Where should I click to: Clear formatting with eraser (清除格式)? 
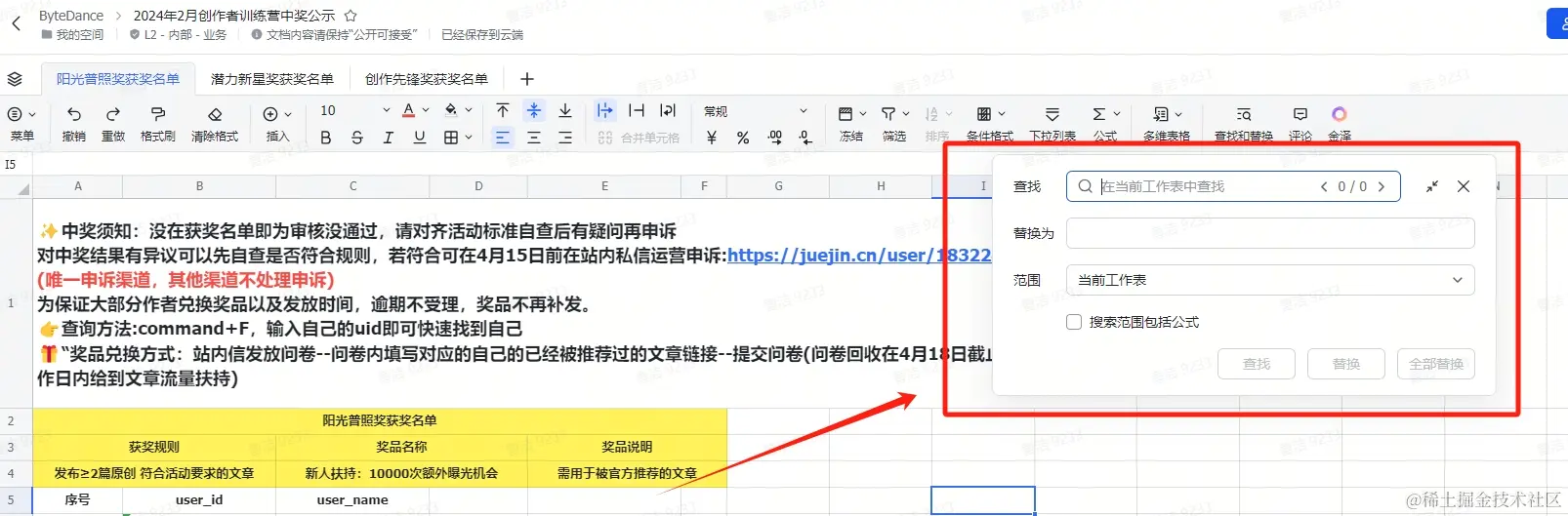coord(215,122)
